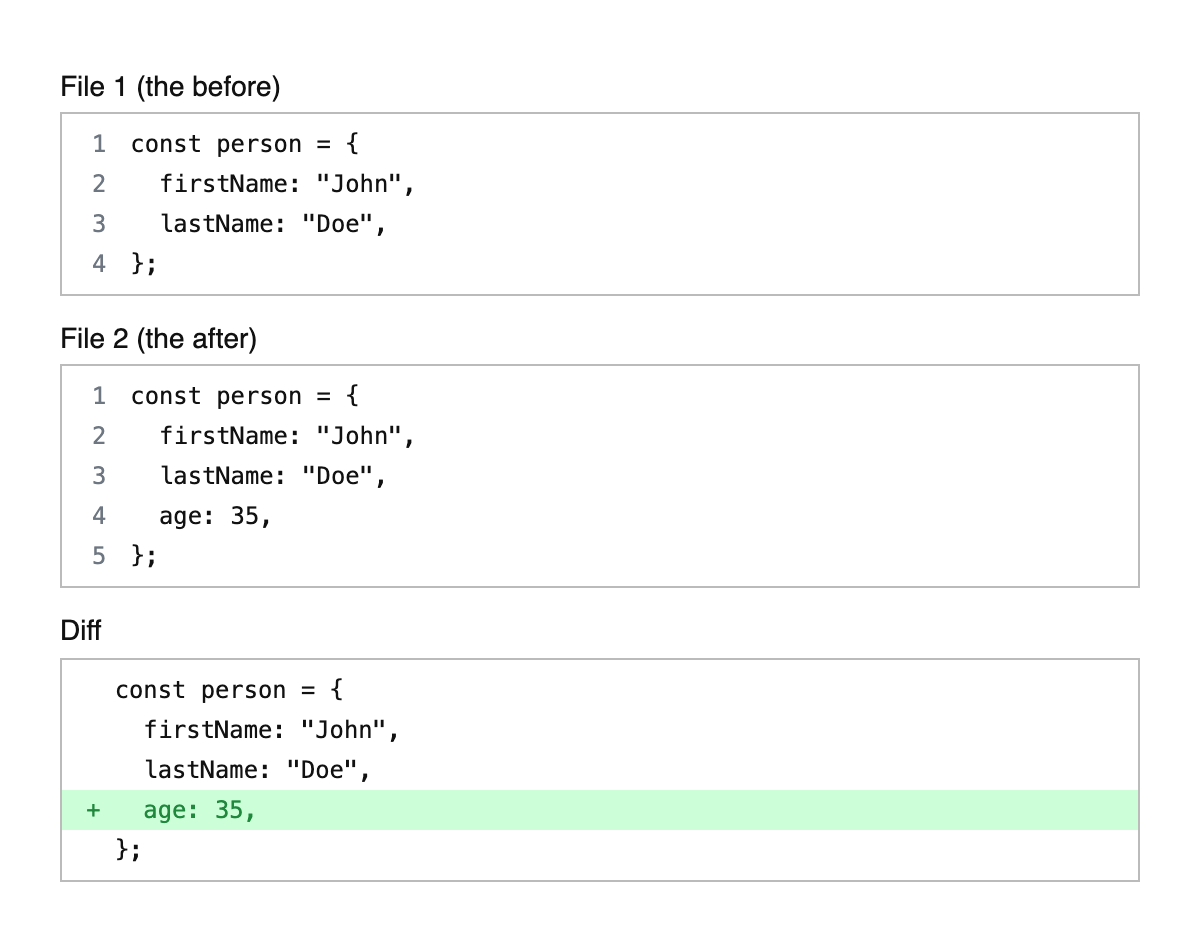The image size is (1200, 950).
Task: Click "const person = {" in the Diff
Action: tap(229, 690)
